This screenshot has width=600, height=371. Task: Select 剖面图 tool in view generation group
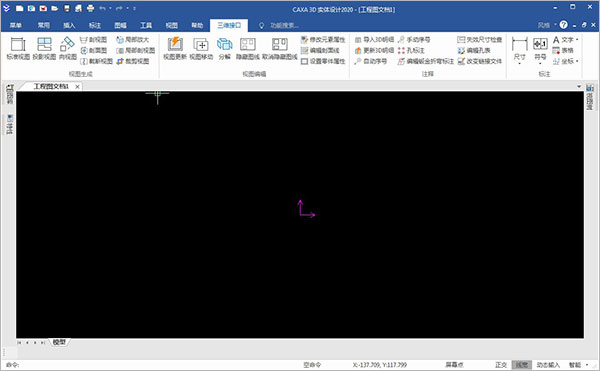point(93,50)
